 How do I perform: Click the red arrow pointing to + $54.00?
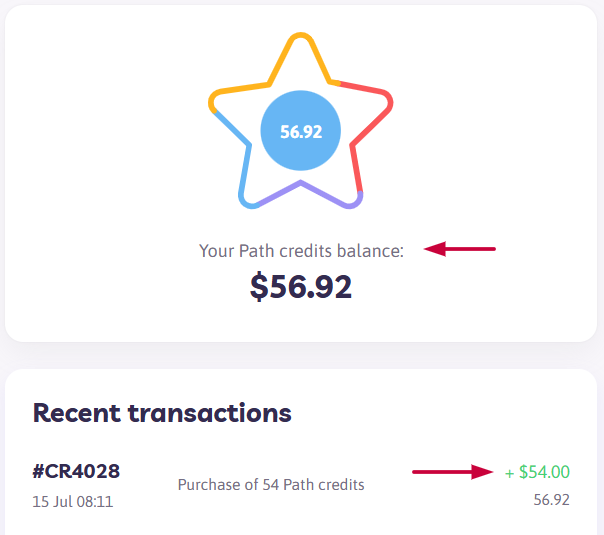click(x=453, y=472)
